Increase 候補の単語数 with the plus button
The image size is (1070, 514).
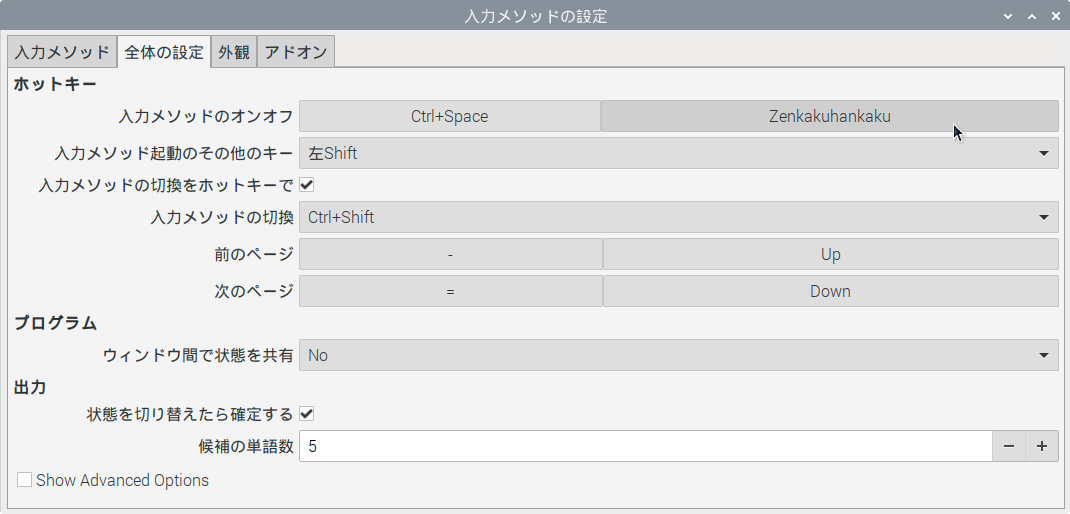coord(1041,446)
